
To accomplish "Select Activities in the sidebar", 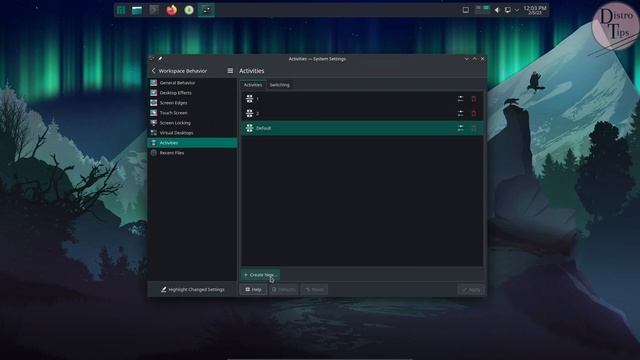I will [192, 143].
